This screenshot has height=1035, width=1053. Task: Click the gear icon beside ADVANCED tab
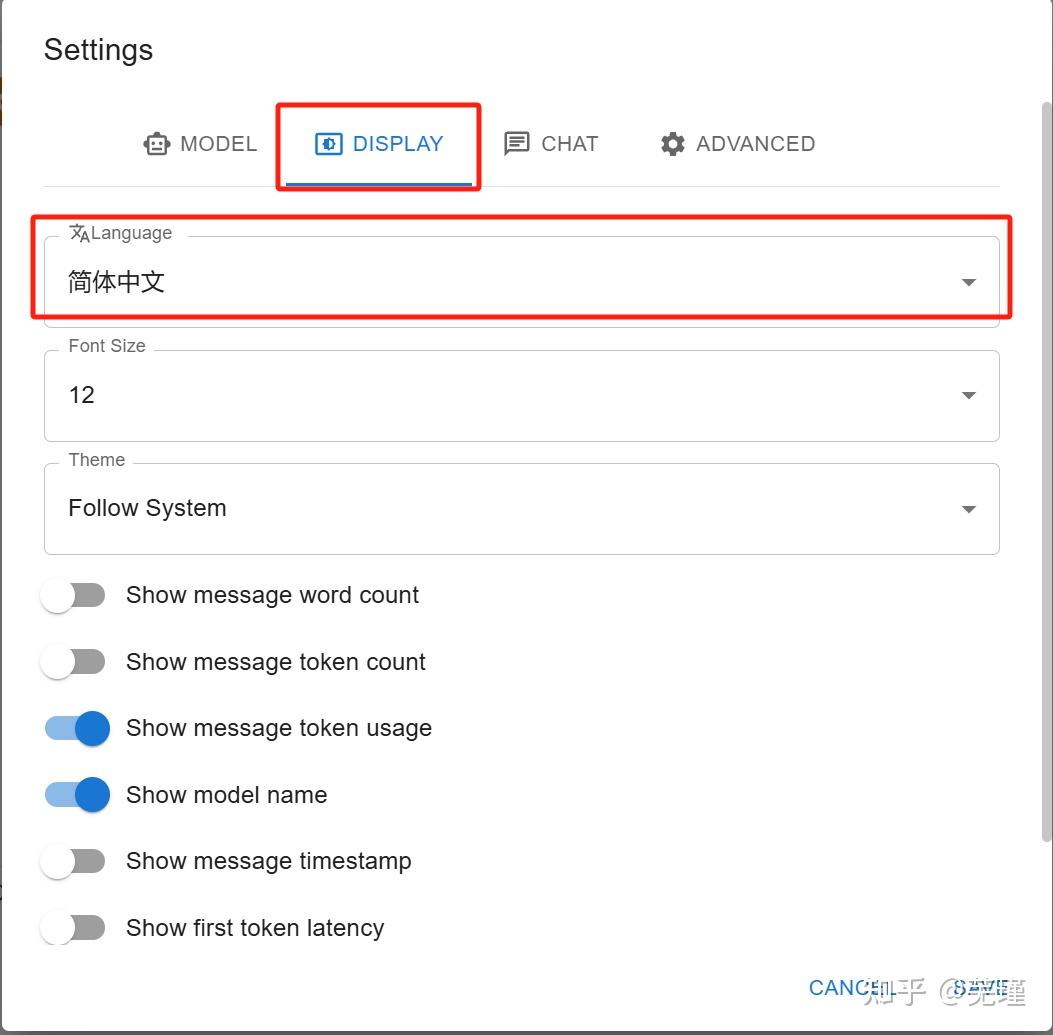click(672, 144)
